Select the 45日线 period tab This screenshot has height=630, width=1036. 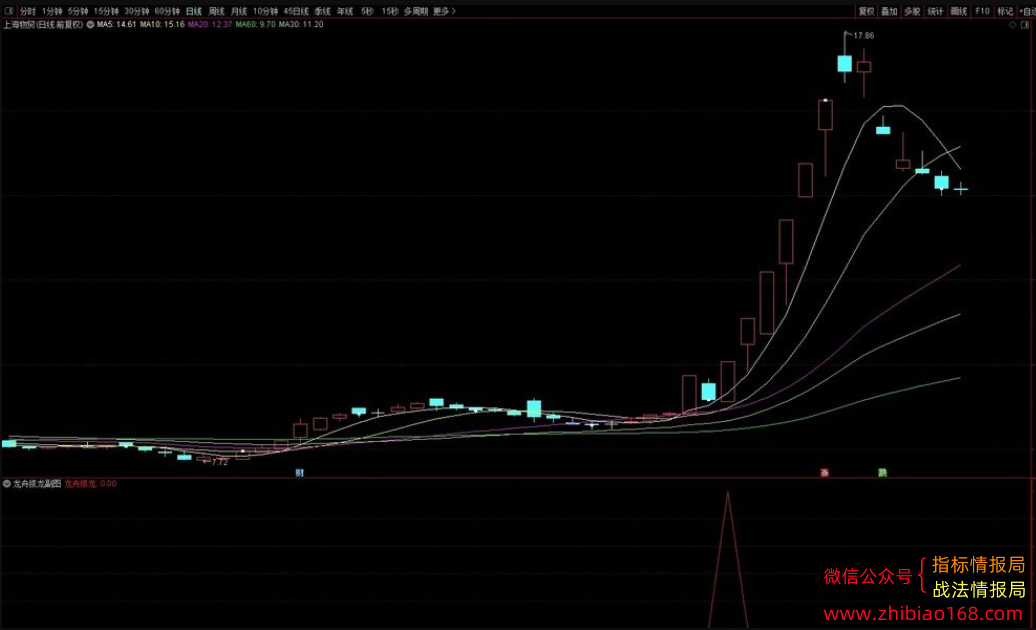click(x=296, y=11)
